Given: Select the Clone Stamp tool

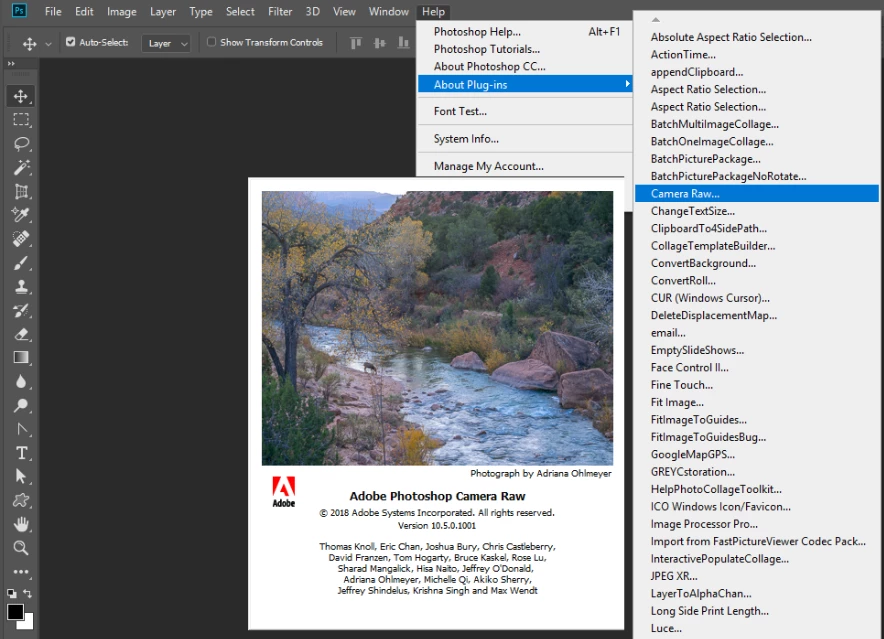Looking at the screenshot, I should pos(21,287).
